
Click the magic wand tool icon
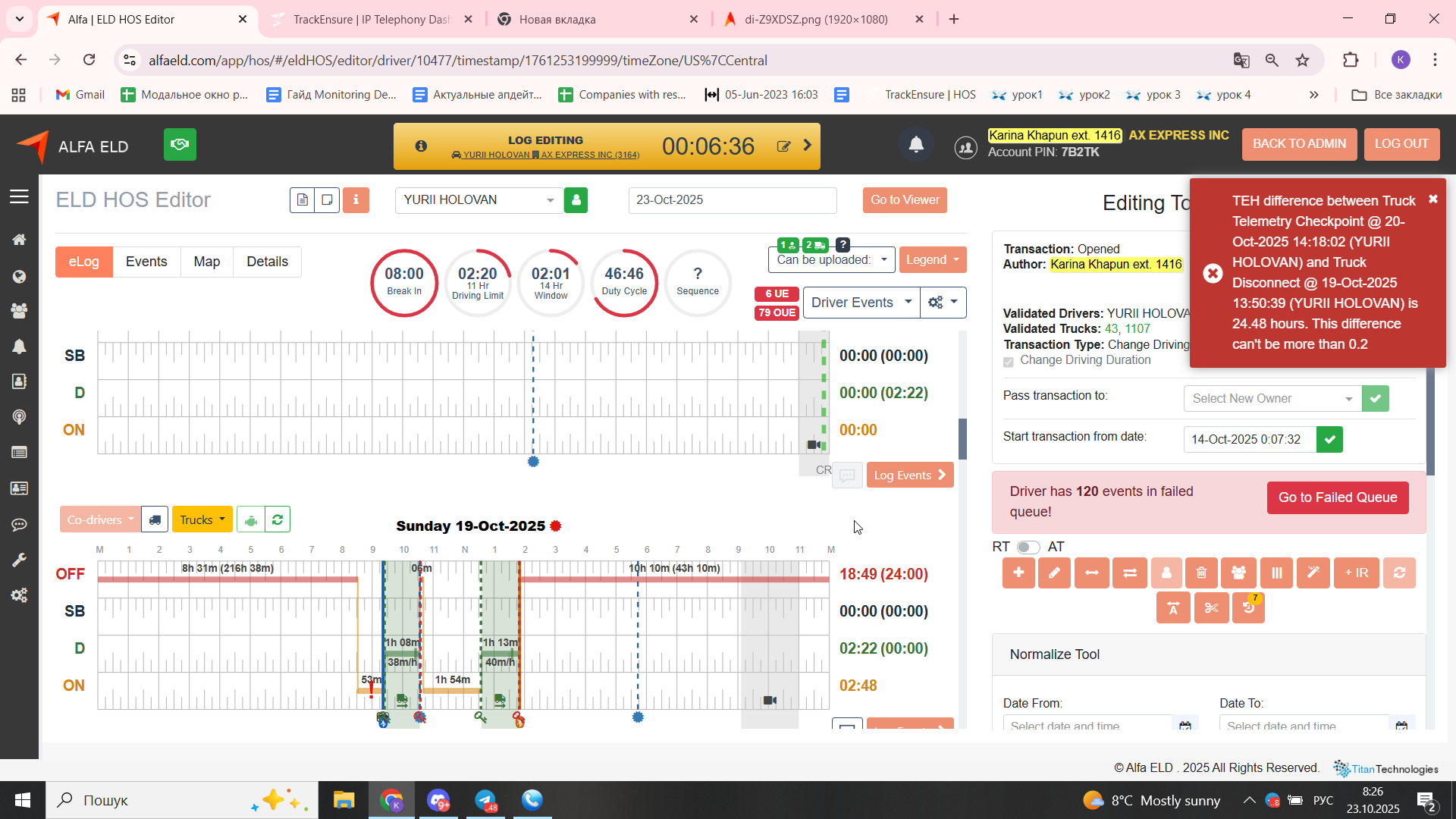pyautogui.click(x=1313, y=573)
